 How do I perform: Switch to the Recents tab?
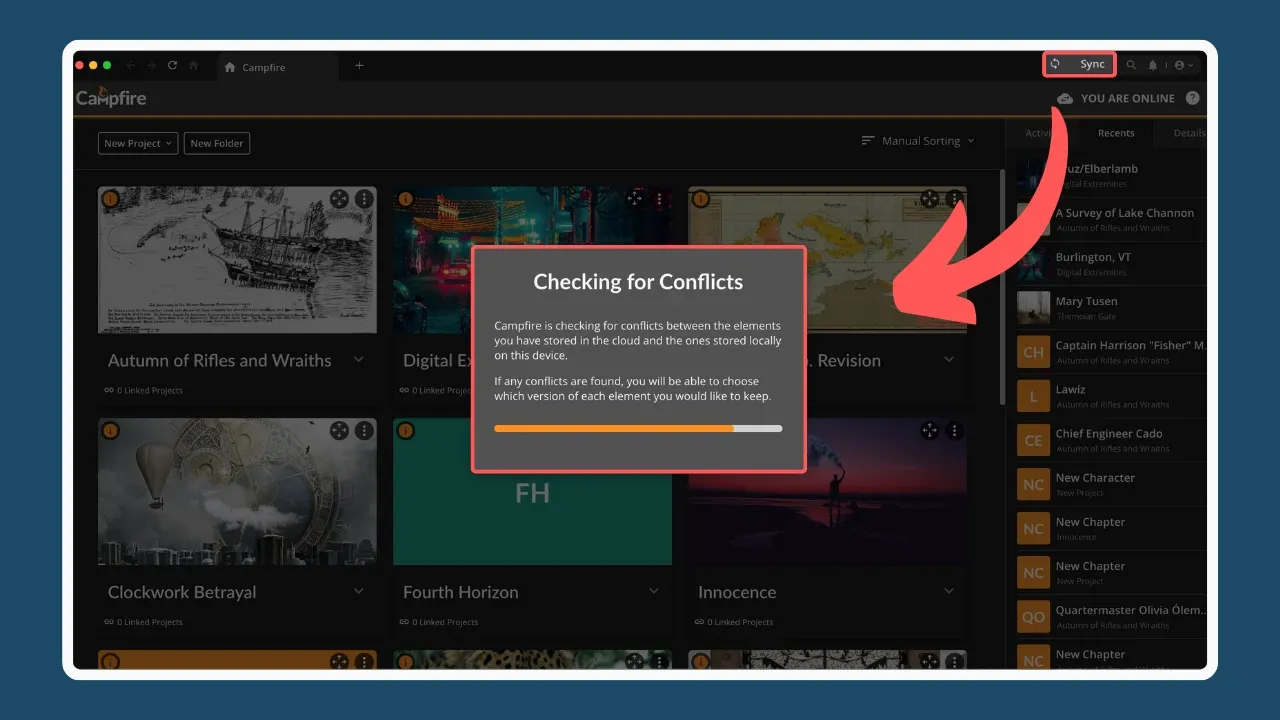click(x=1116, y=132)
